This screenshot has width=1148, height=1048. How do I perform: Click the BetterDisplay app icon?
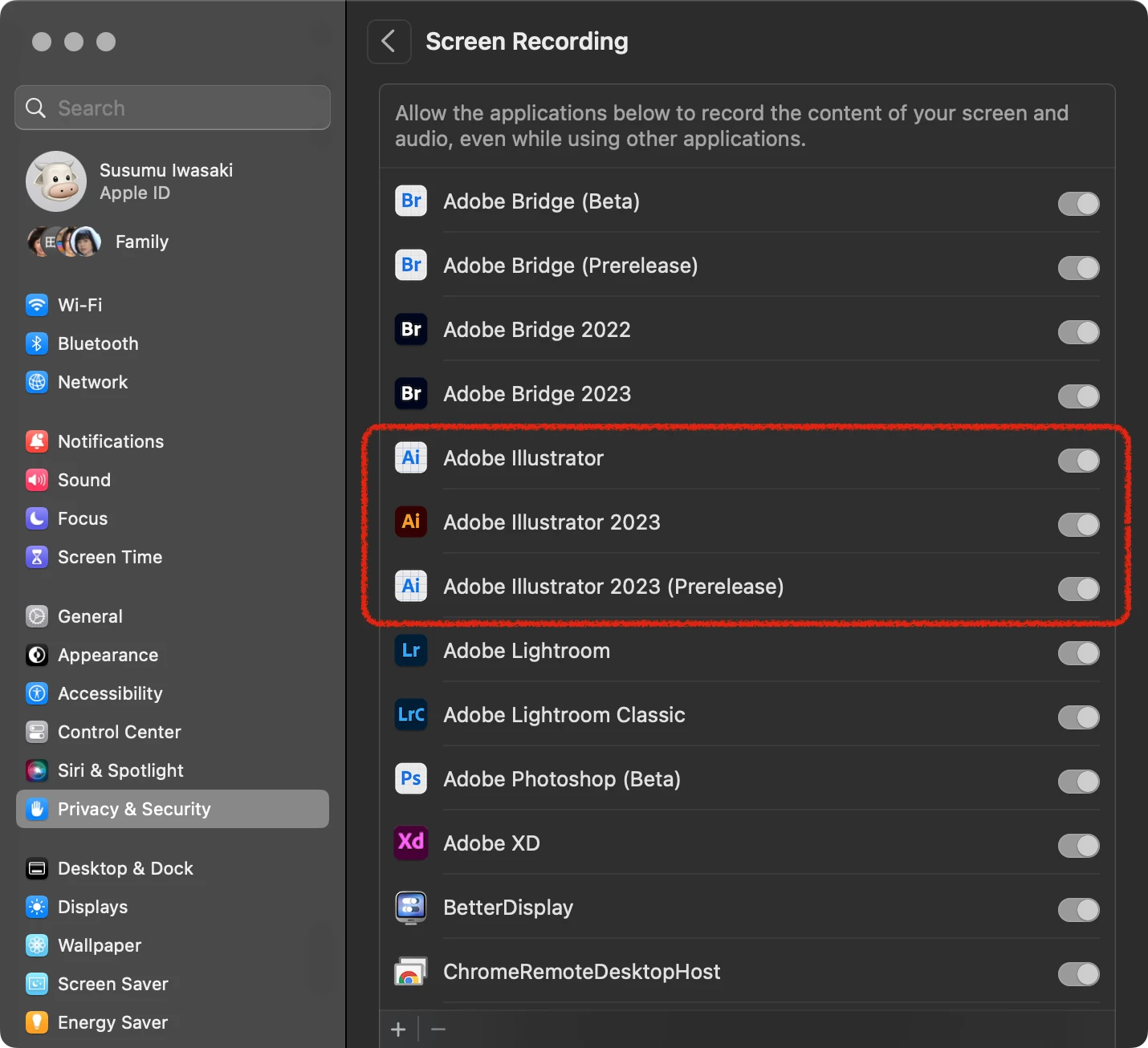(x=411, y=907)
